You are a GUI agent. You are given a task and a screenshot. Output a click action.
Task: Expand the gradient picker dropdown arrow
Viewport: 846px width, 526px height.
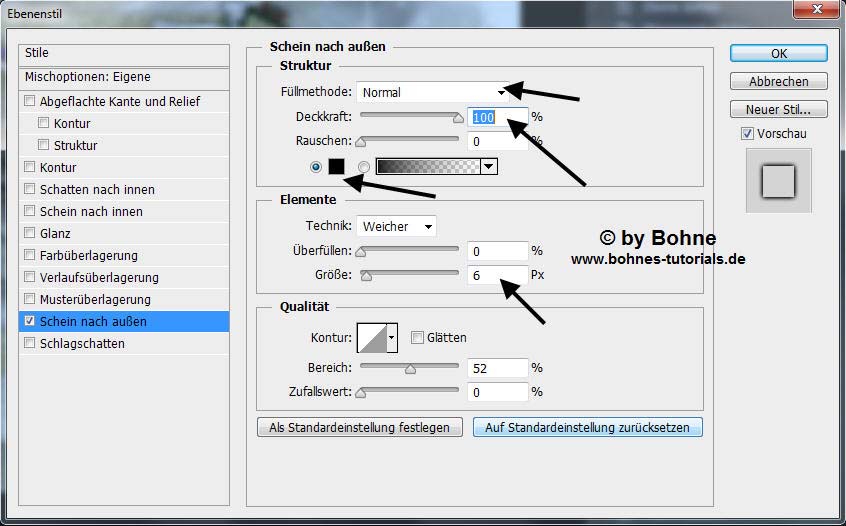(489, 167)
